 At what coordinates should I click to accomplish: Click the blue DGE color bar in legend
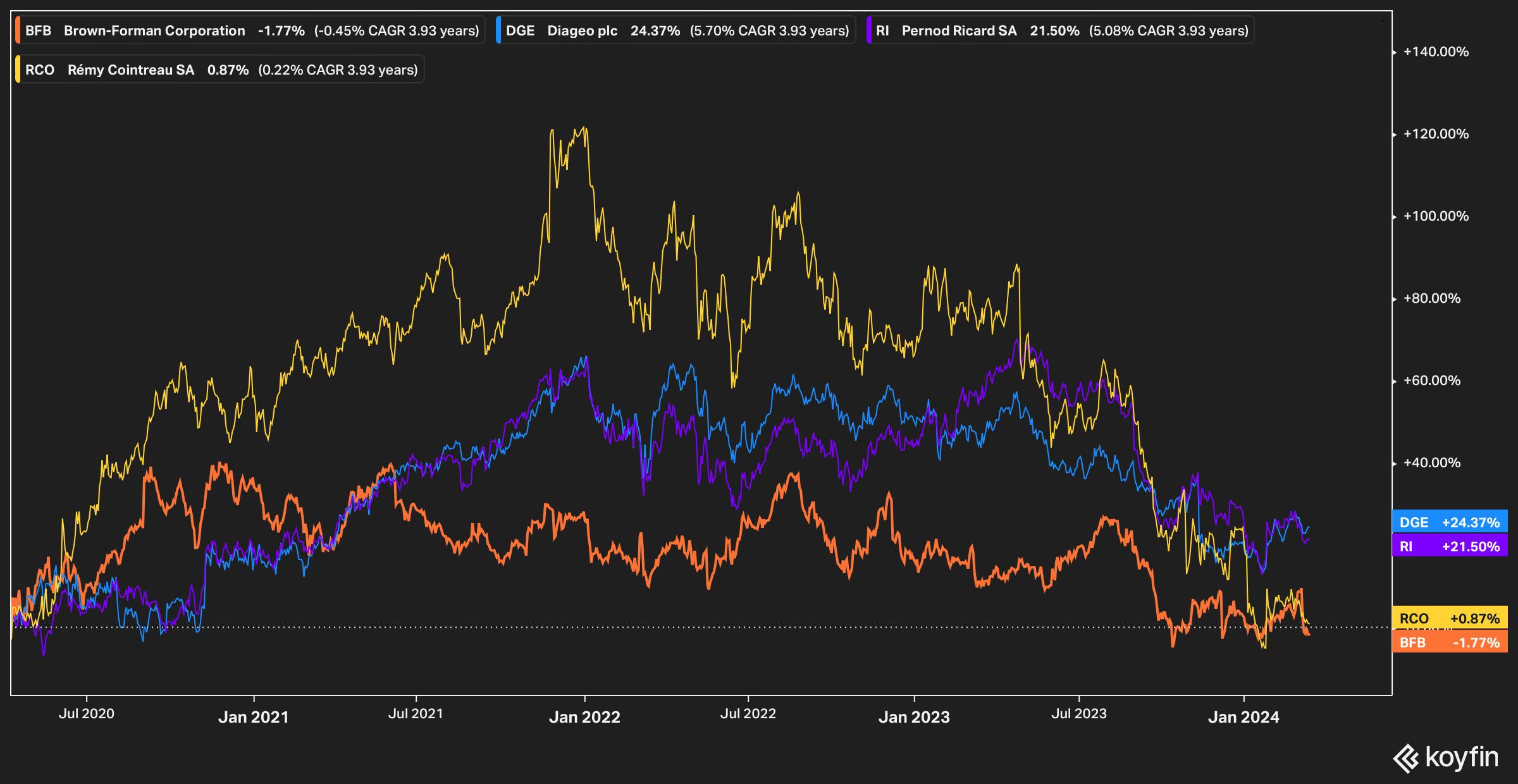pyautogui.click(x=498, y=30)
